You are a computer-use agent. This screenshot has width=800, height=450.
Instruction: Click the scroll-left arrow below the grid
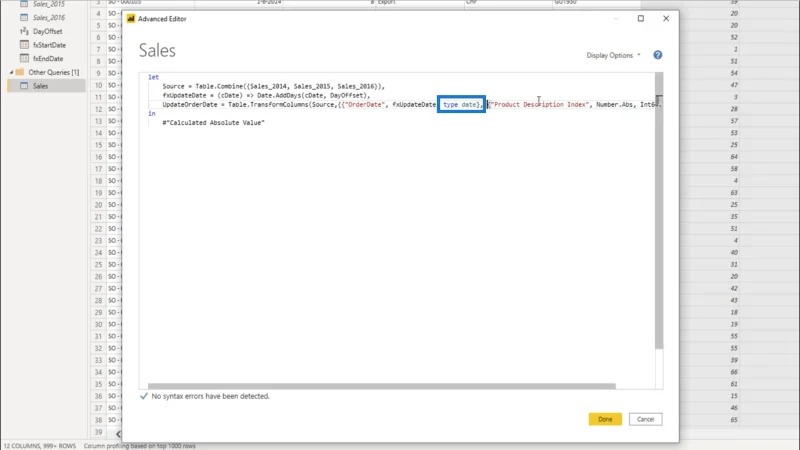click(x=118, y=434)
